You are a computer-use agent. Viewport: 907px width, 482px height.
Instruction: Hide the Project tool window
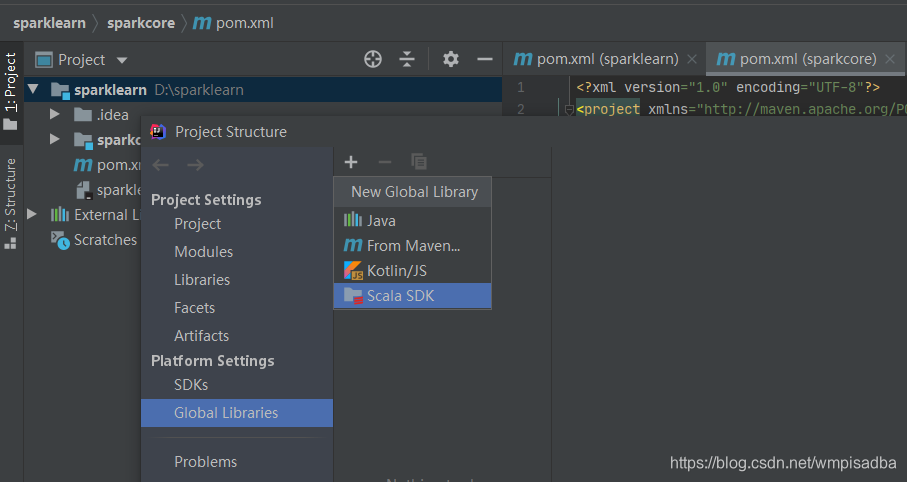[485, 59]
